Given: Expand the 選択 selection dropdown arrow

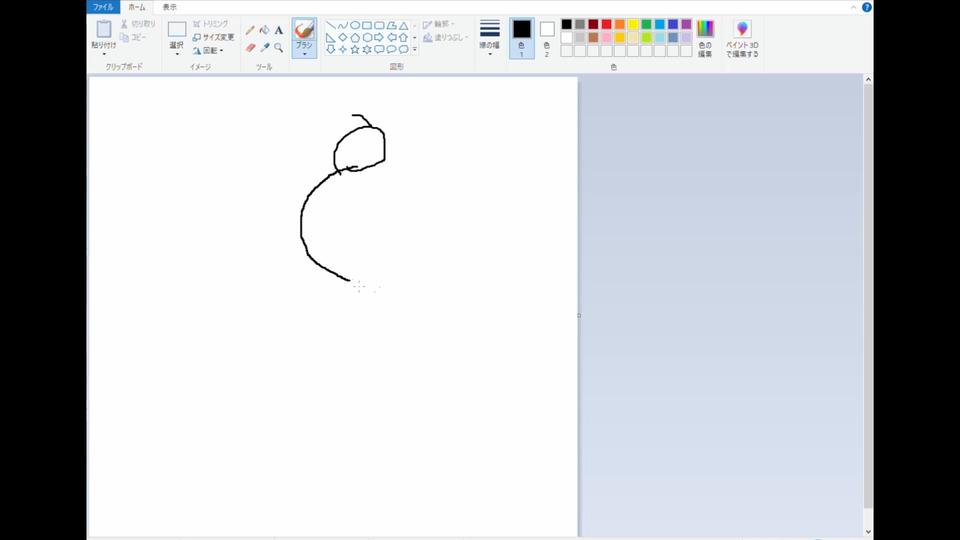Looking at the screenshot, I should (177, 54).
